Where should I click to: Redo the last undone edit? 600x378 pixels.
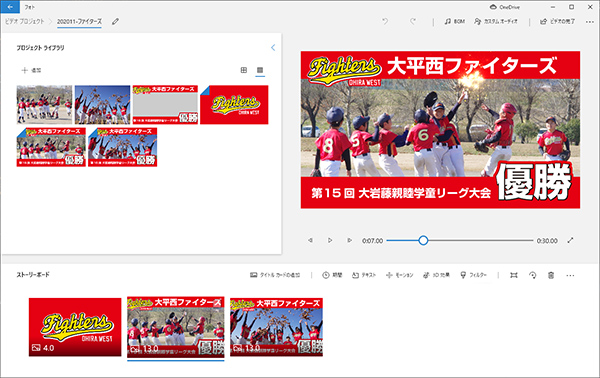click(412, 21)
